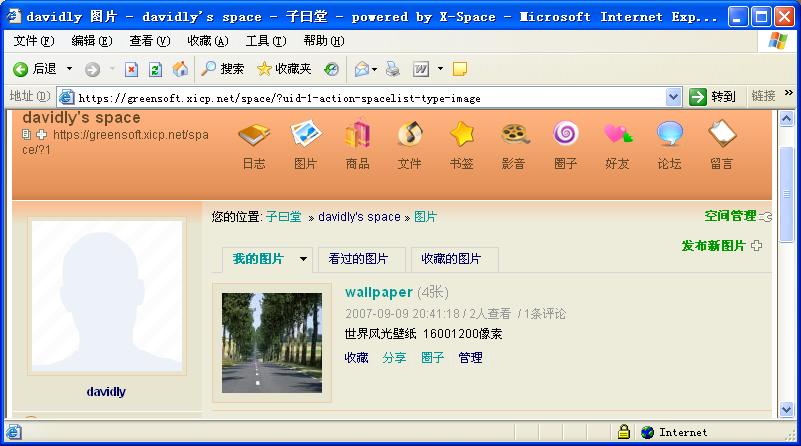Print the page with printer icon
Viewport: 801px width, 446px height.
392,69
